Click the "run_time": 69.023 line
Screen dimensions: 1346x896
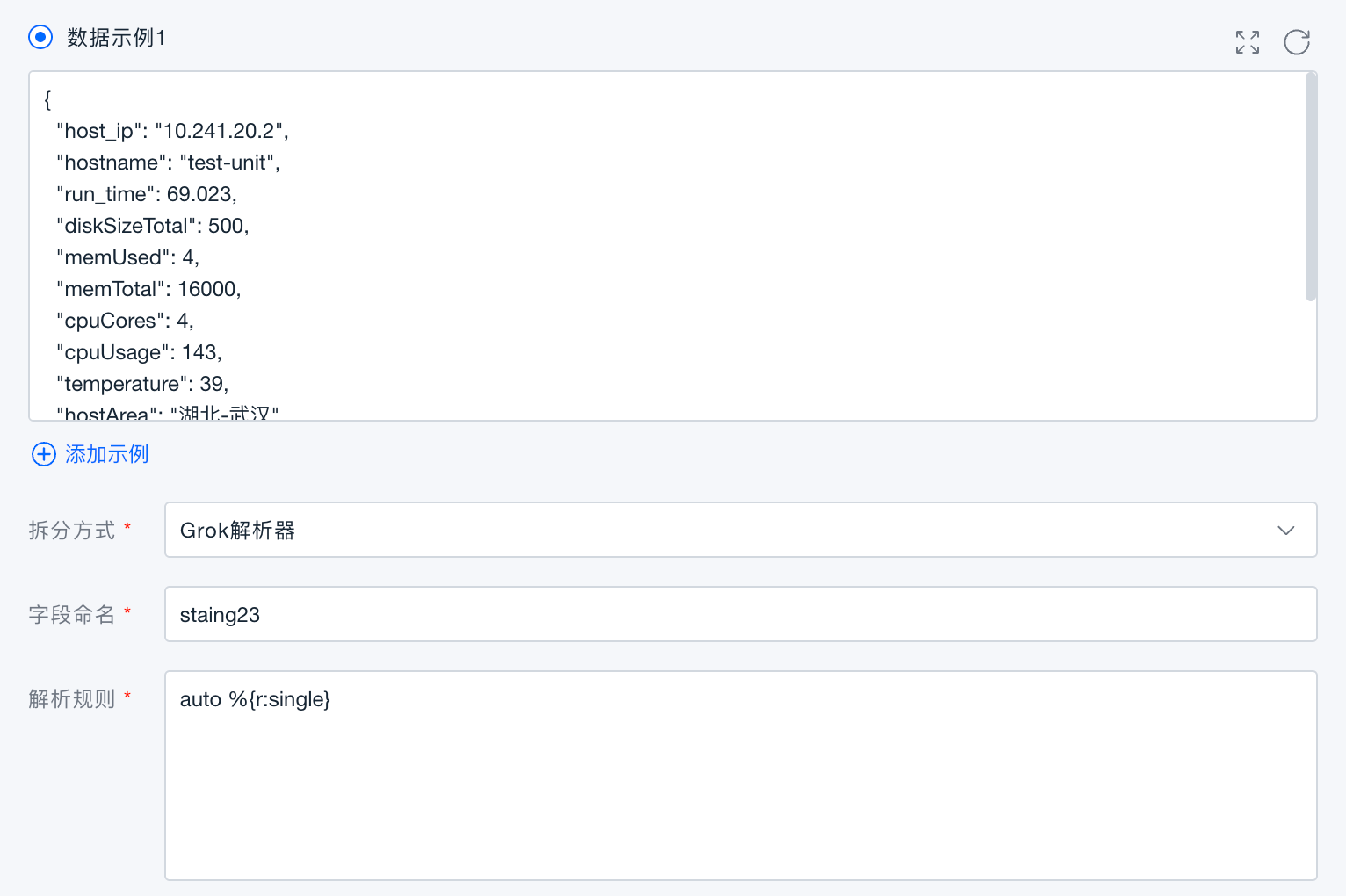click(147, 194)
